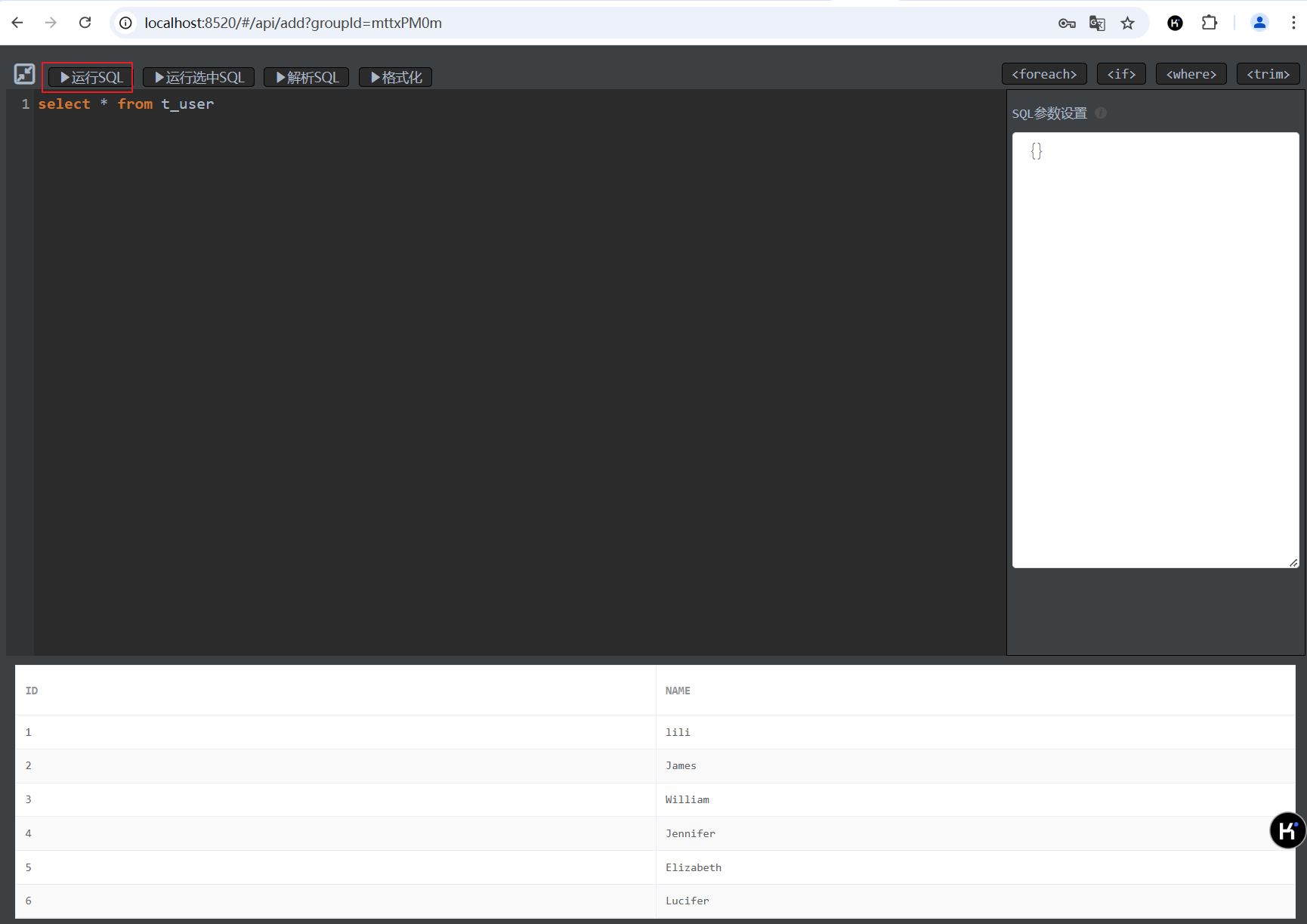Click line number 1 in editor gutter
1307x924 pixels.
point(26,104)
